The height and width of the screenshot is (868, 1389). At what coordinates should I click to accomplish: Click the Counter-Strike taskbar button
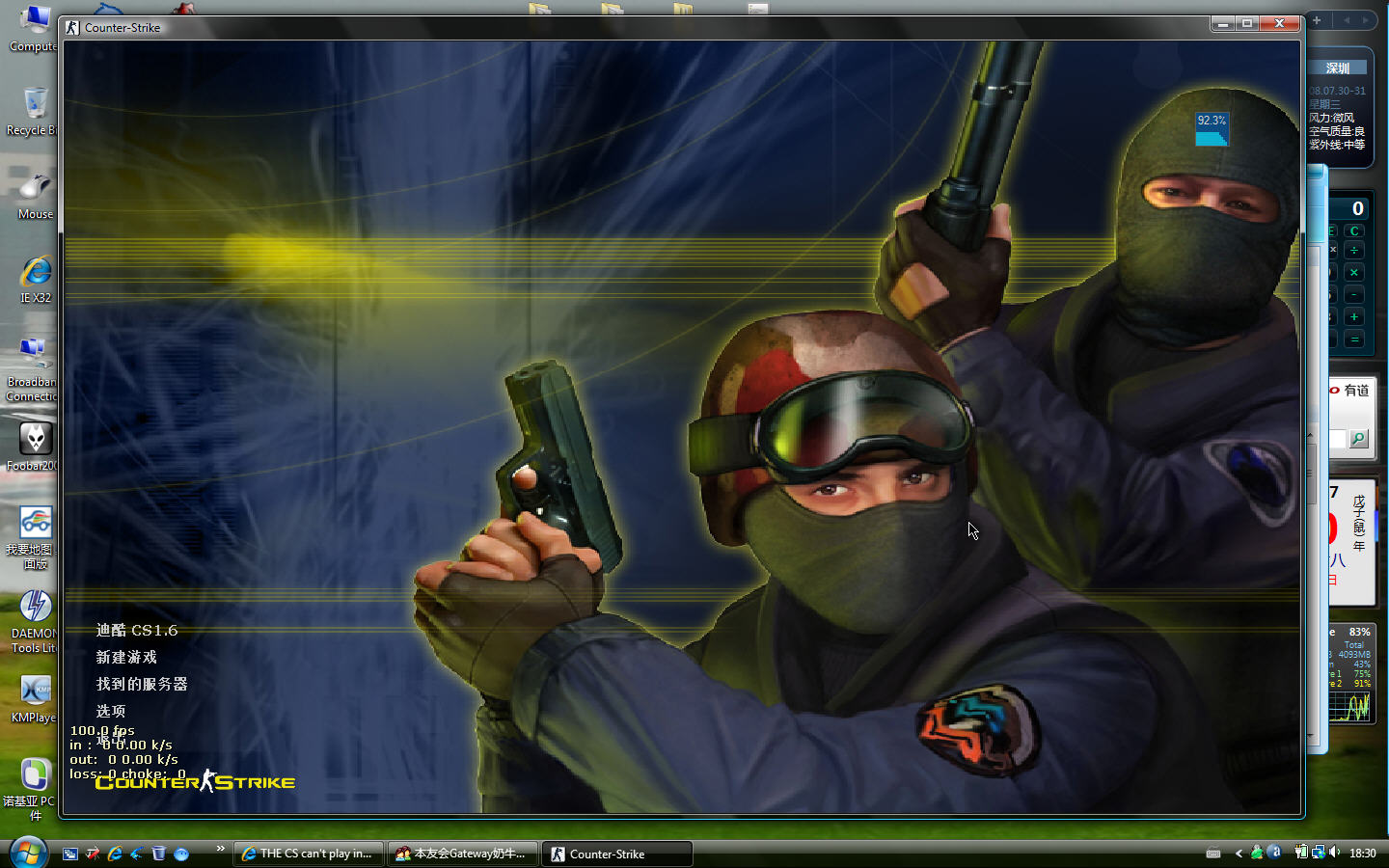(x=617, y=854)
